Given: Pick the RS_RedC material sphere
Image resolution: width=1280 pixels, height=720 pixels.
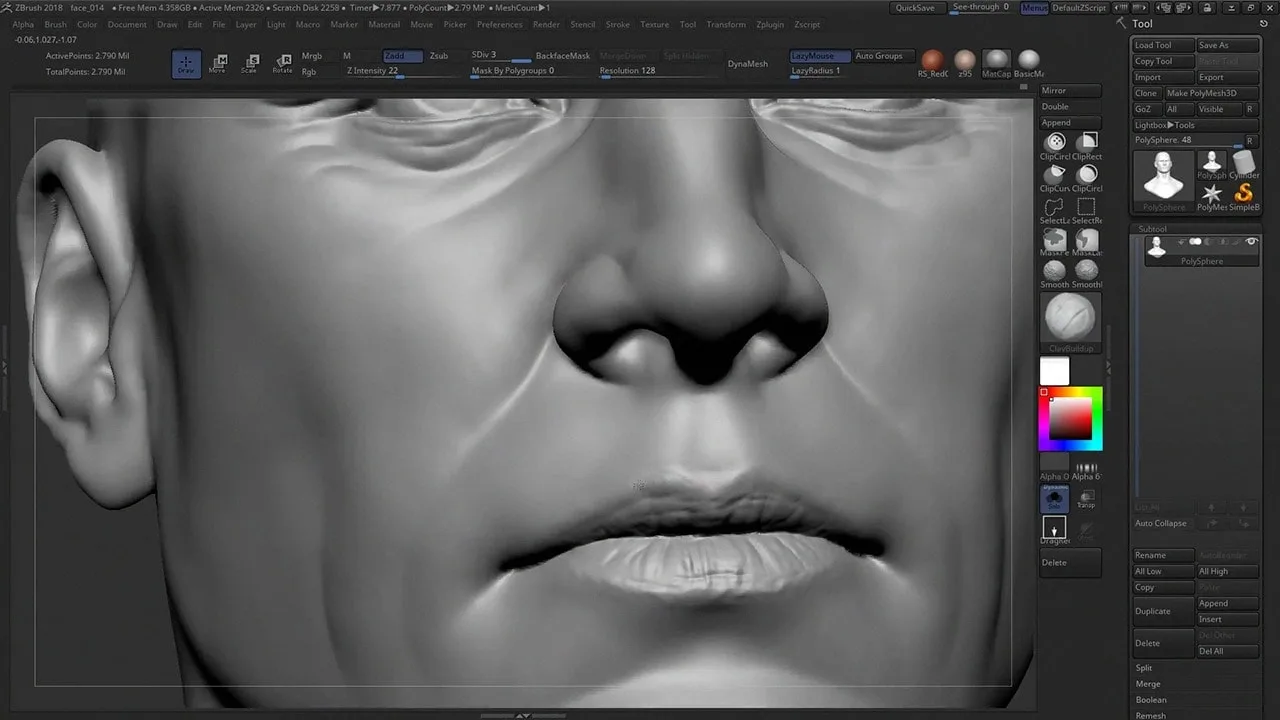Looking at the screenshot, I should pos(932,64).
